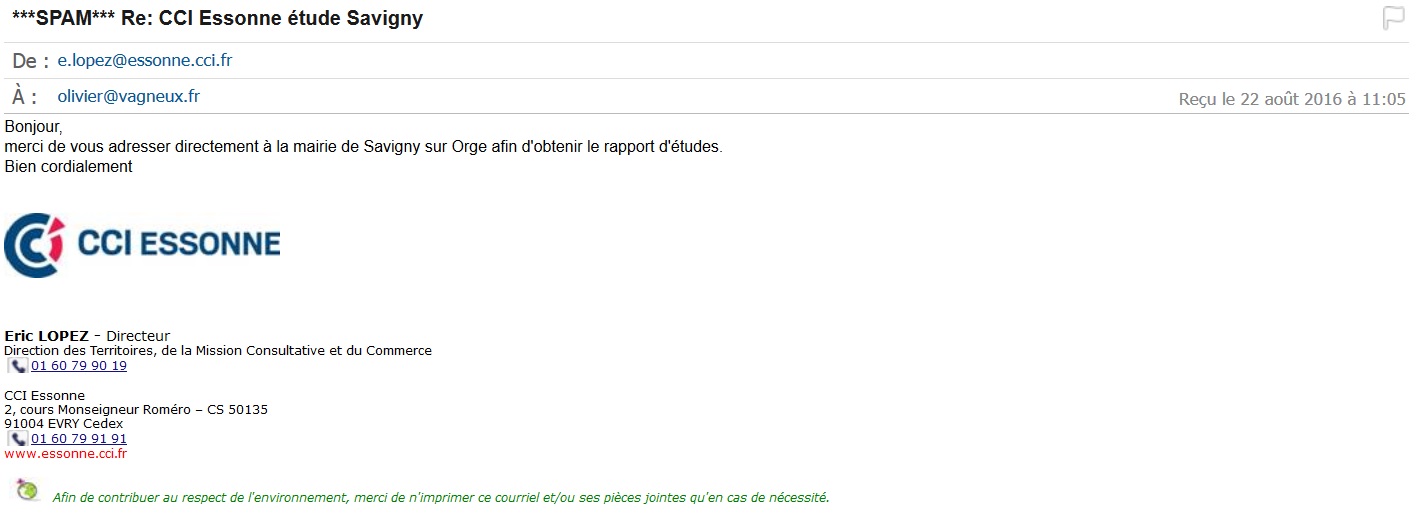Click the email subject line with the SPAM tag
The width and height of the screenshot is (1416, 516).
[x=217, y=19]
